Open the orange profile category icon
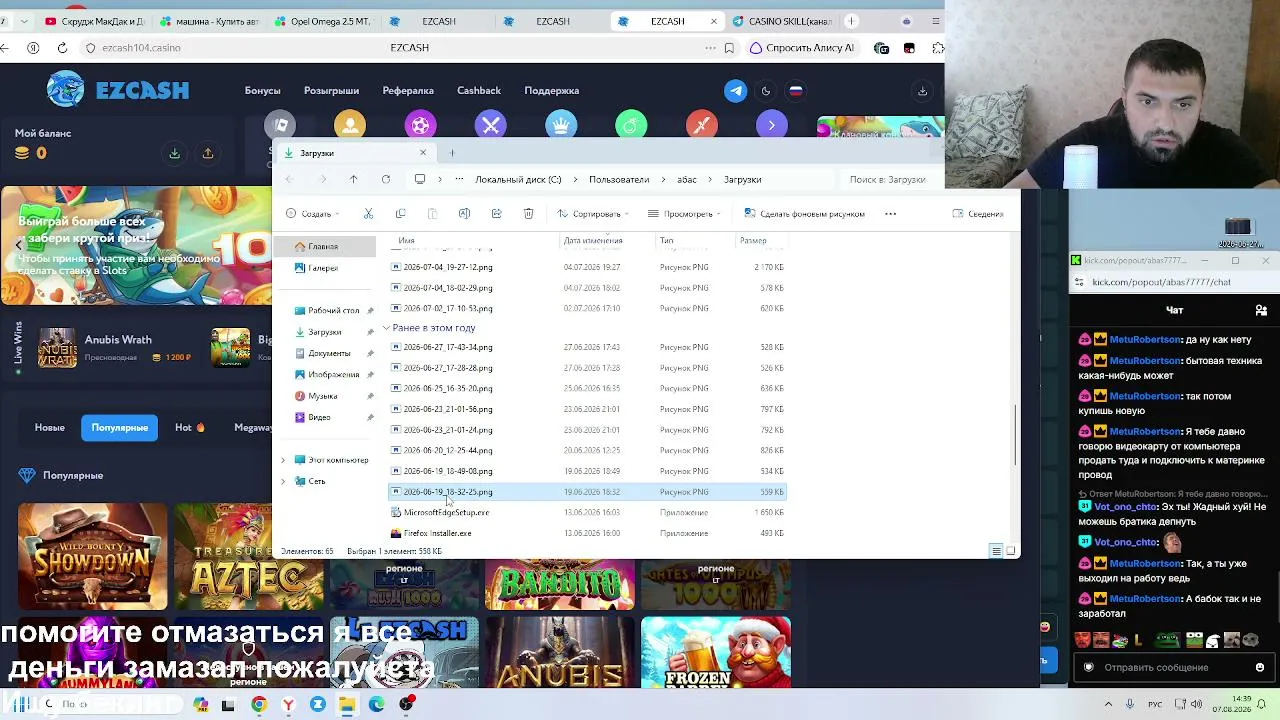 (350, 125)
